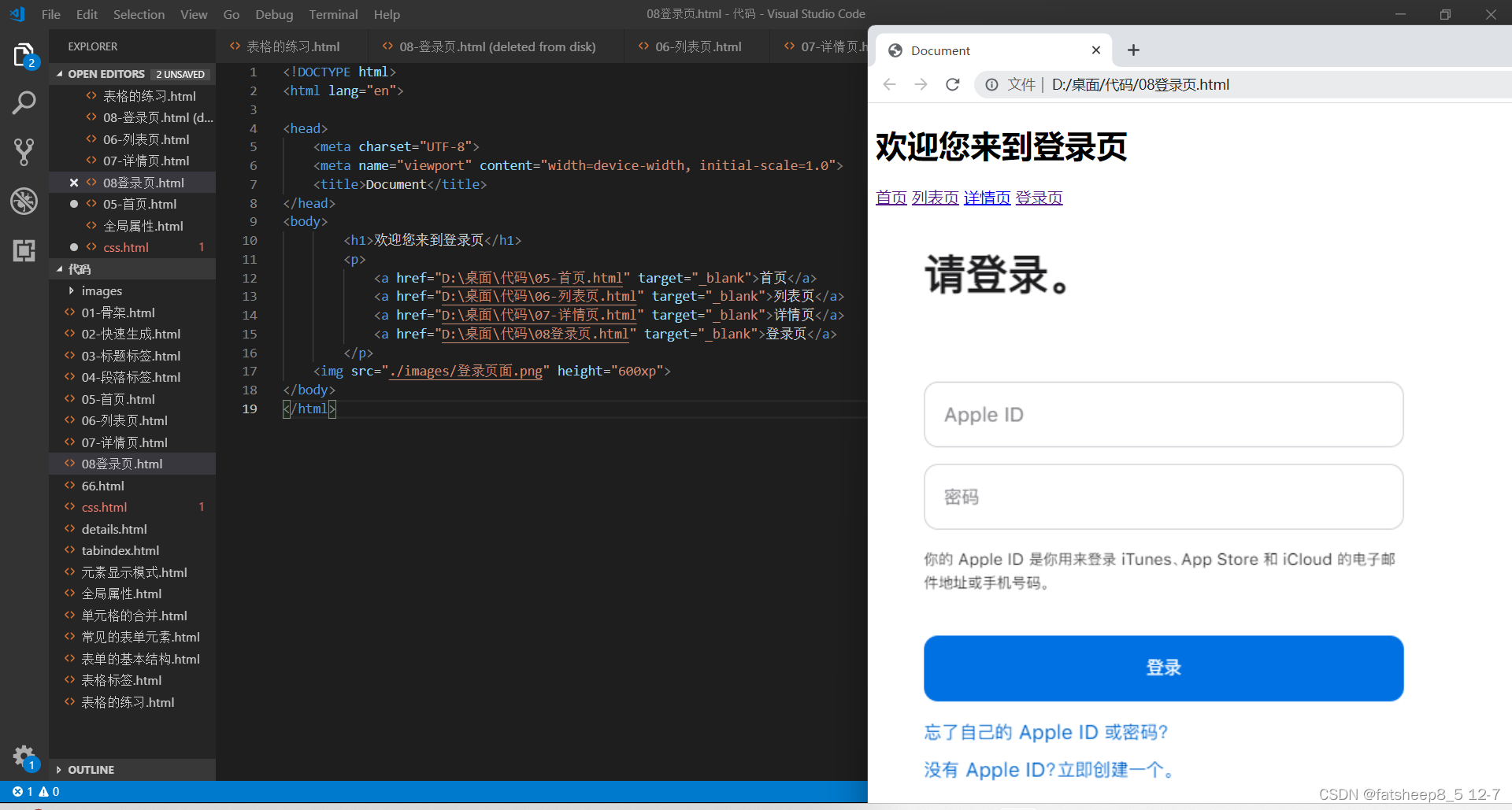Close 08登录页.html in Open Editors
This screenshot has height=810, width=1512.
coord(73,183)
